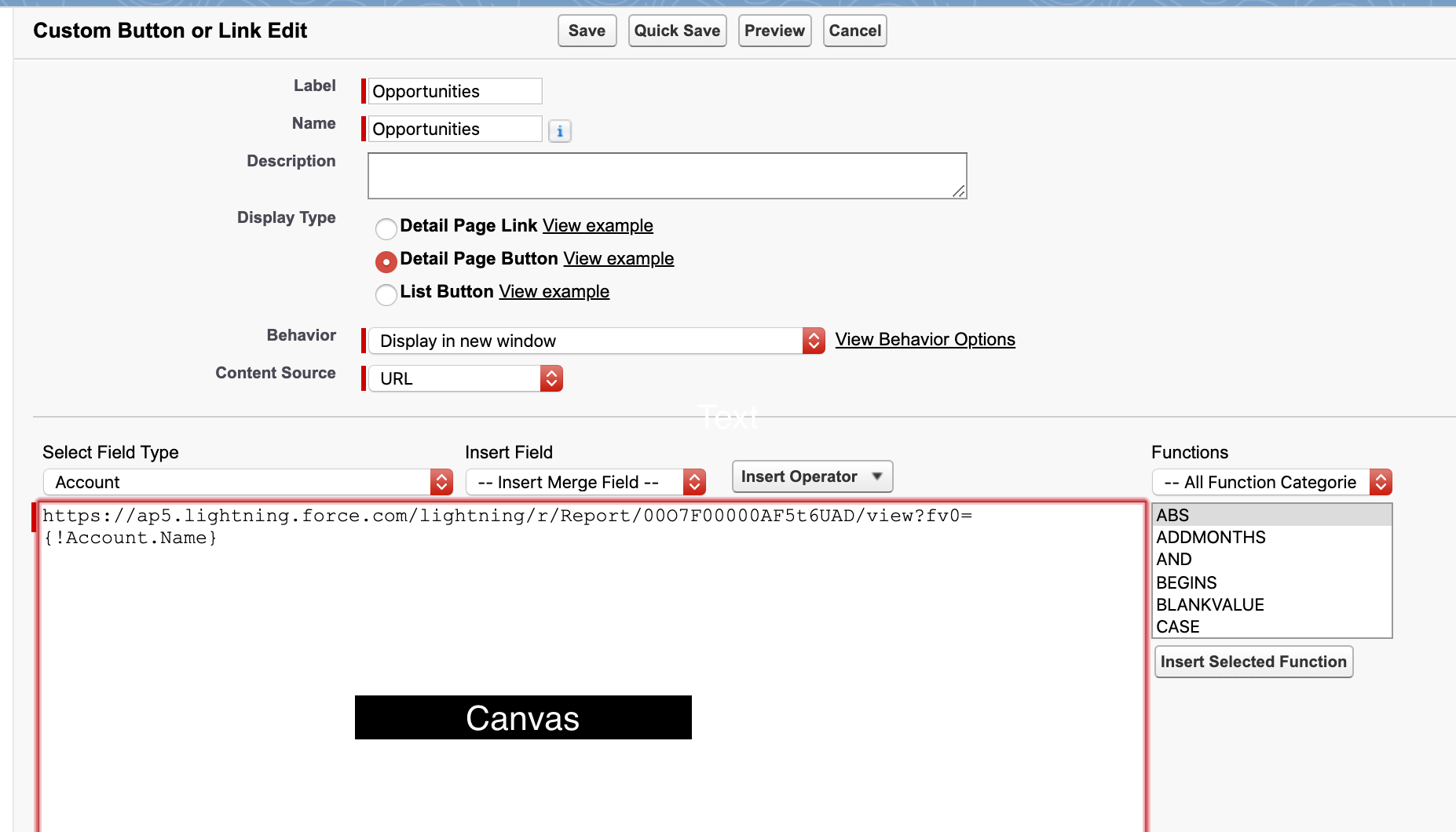This screenshot has height=832, width=1456.
Task: Select CASE in the Functions list
Action: 1177,626
